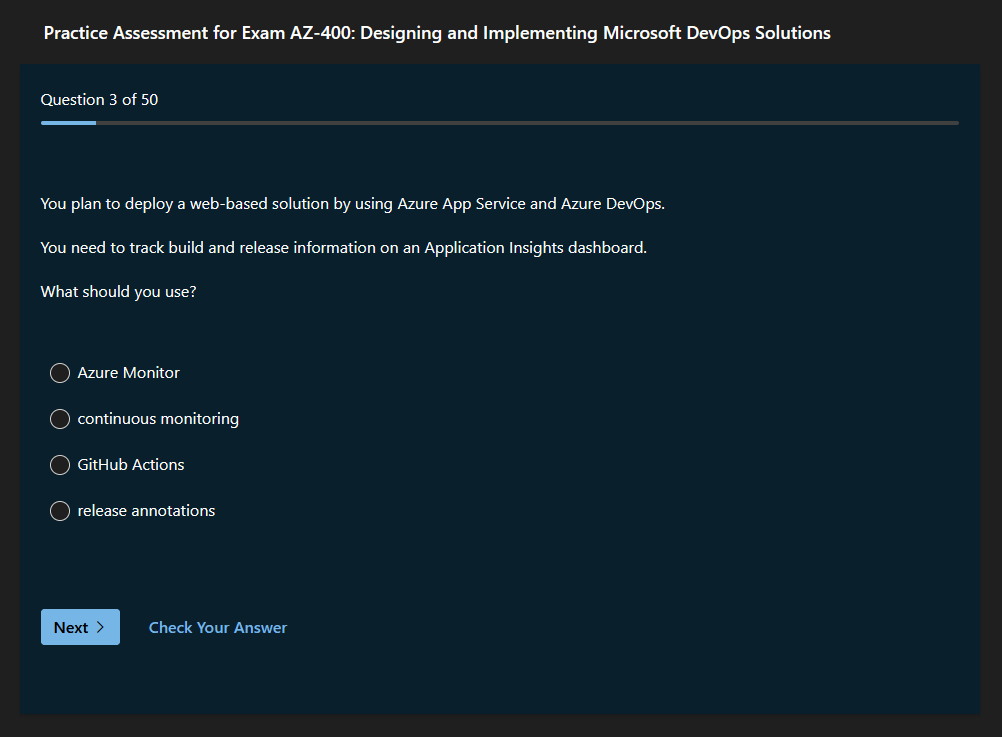This screenshot has width=1002, height=737.
Task: Click the 'What should you use?' prompt
Action: [x=118, y=291]
